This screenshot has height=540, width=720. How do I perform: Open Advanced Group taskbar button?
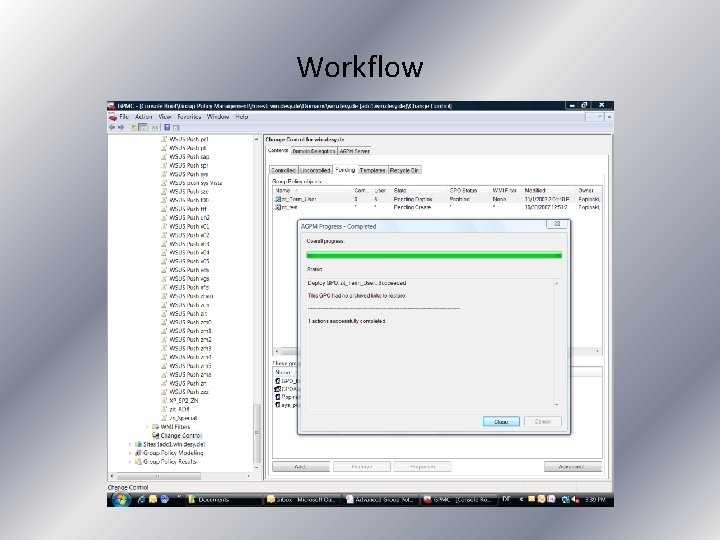click(x=381, y=500)
